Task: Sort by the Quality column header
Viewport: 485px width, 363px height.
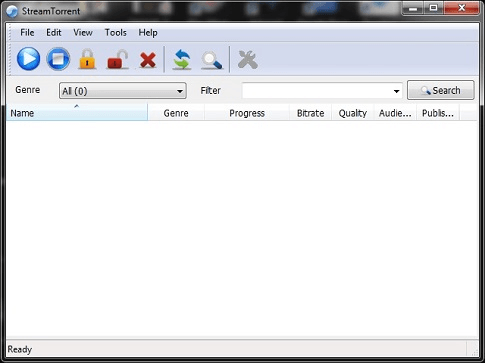Action: pos(353,113)
